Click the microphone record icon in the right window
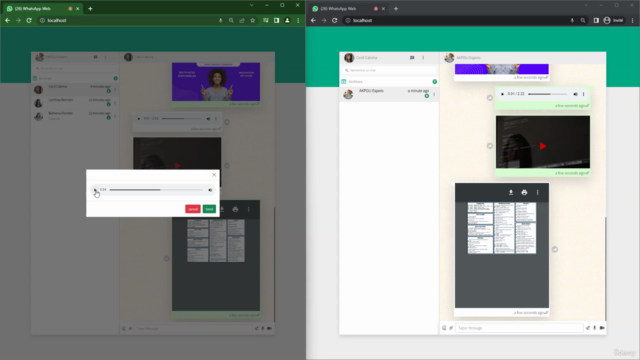This screenshot has width=640, height=360. tap(595, 328)
